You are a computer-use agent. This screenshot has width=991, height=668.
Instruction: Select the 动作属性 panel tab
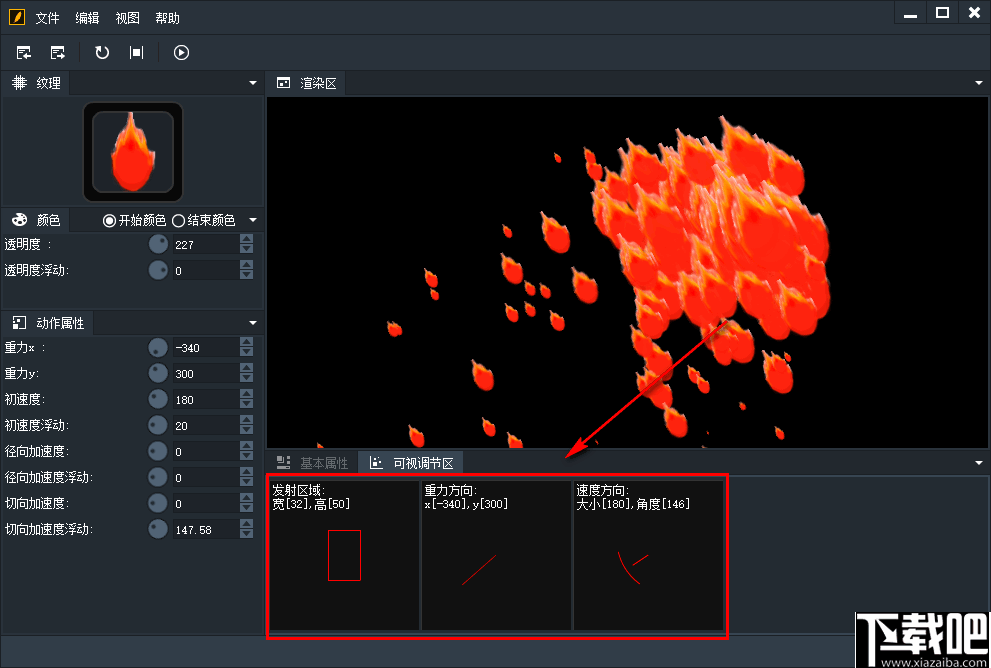(48, 323)
